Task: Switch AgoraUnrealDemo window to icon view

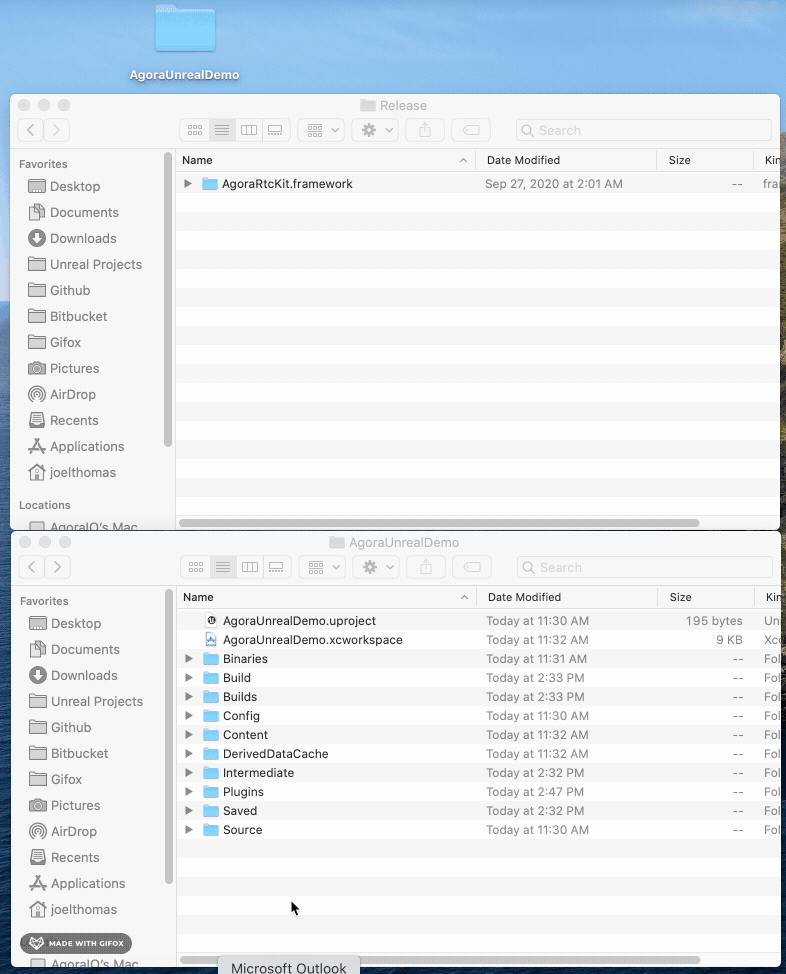Action: click(x=196, y=567)
